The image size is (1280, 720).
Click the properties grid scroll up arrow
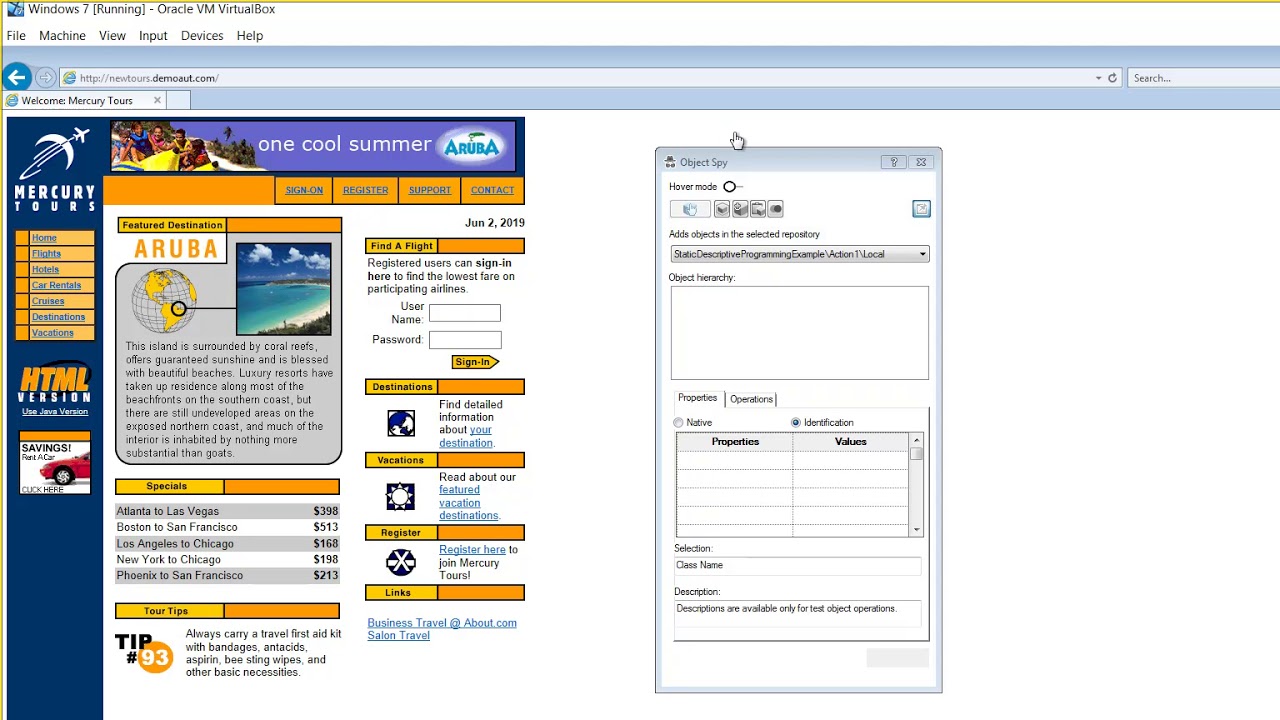(916, 441)
